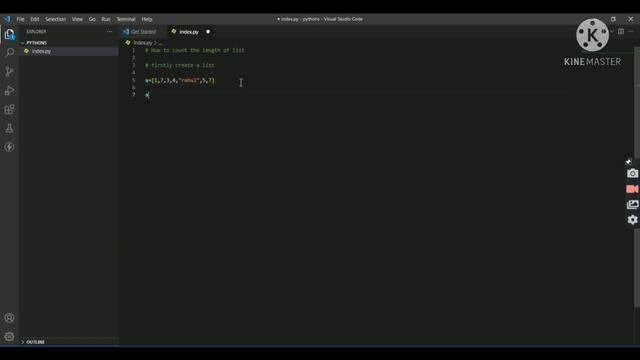640x360 pixels.
Task: Open the Testing flask view
Action: (x=9, y=128)
